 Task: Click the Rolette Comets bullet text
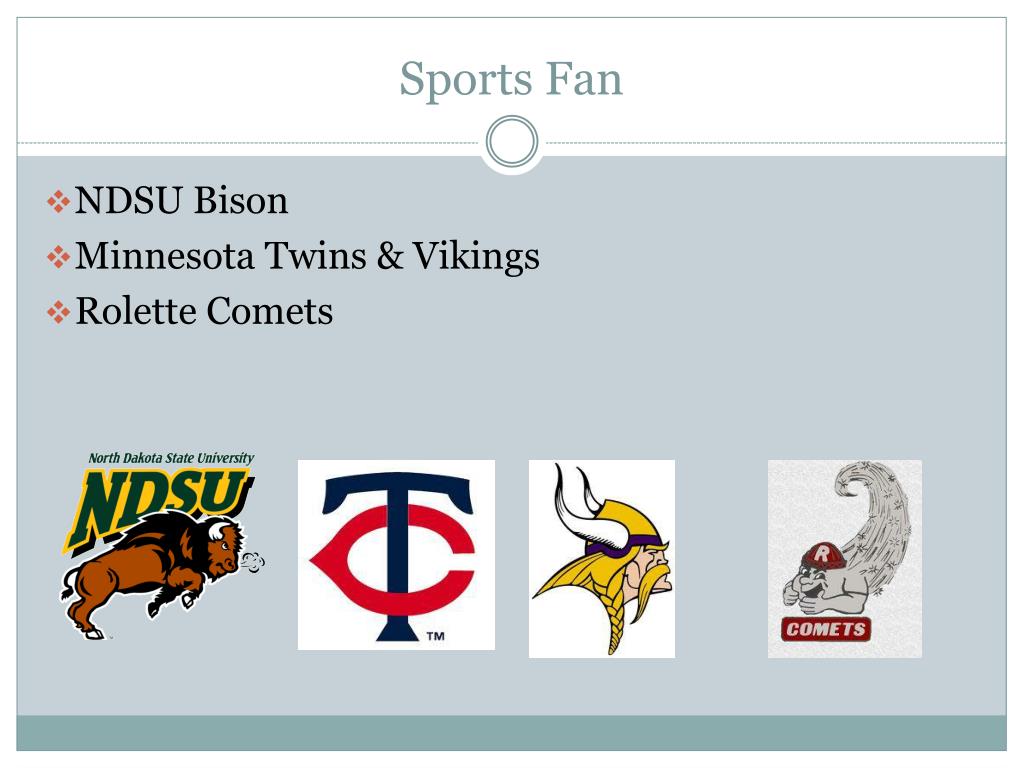204,311
